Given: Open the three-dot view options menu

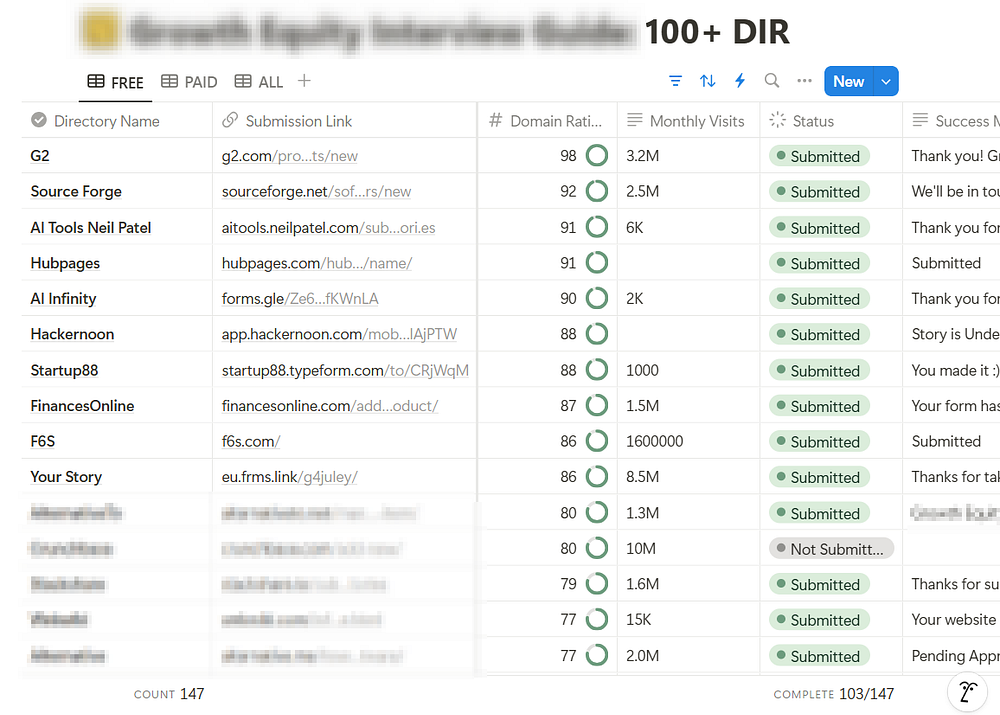Looking at the screenshot, I should tap(804, 80).
